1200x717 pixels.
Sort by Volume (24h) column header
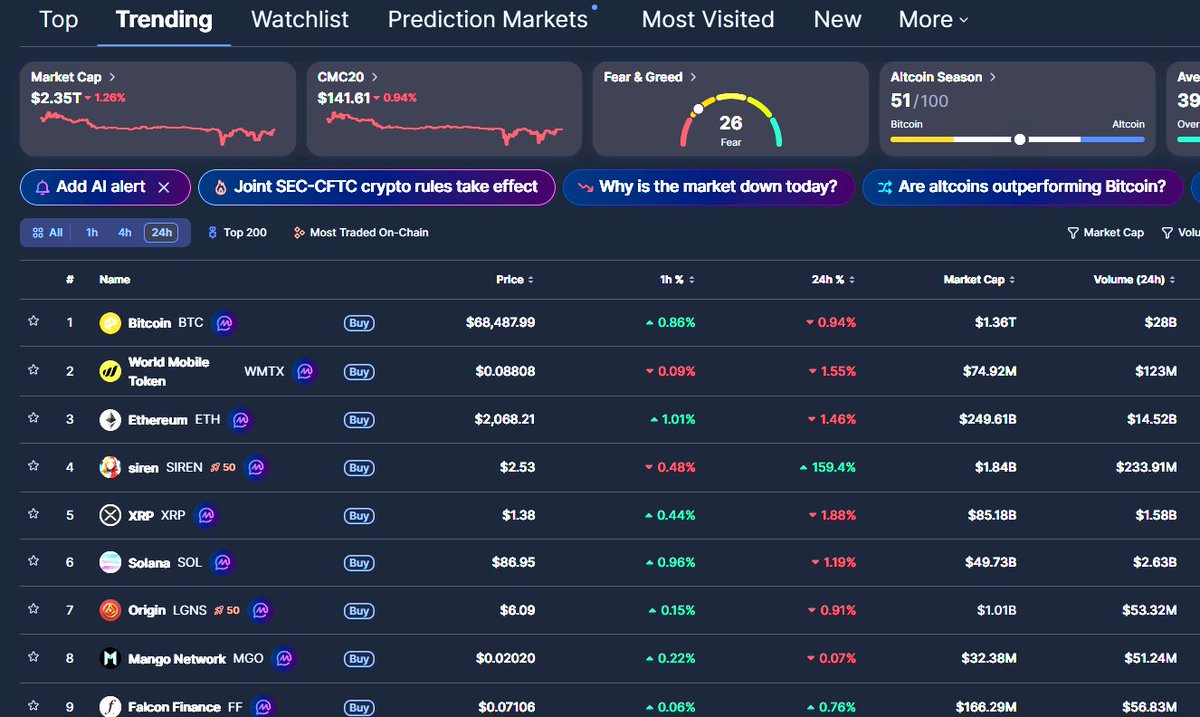click(x=1135, y=280)
